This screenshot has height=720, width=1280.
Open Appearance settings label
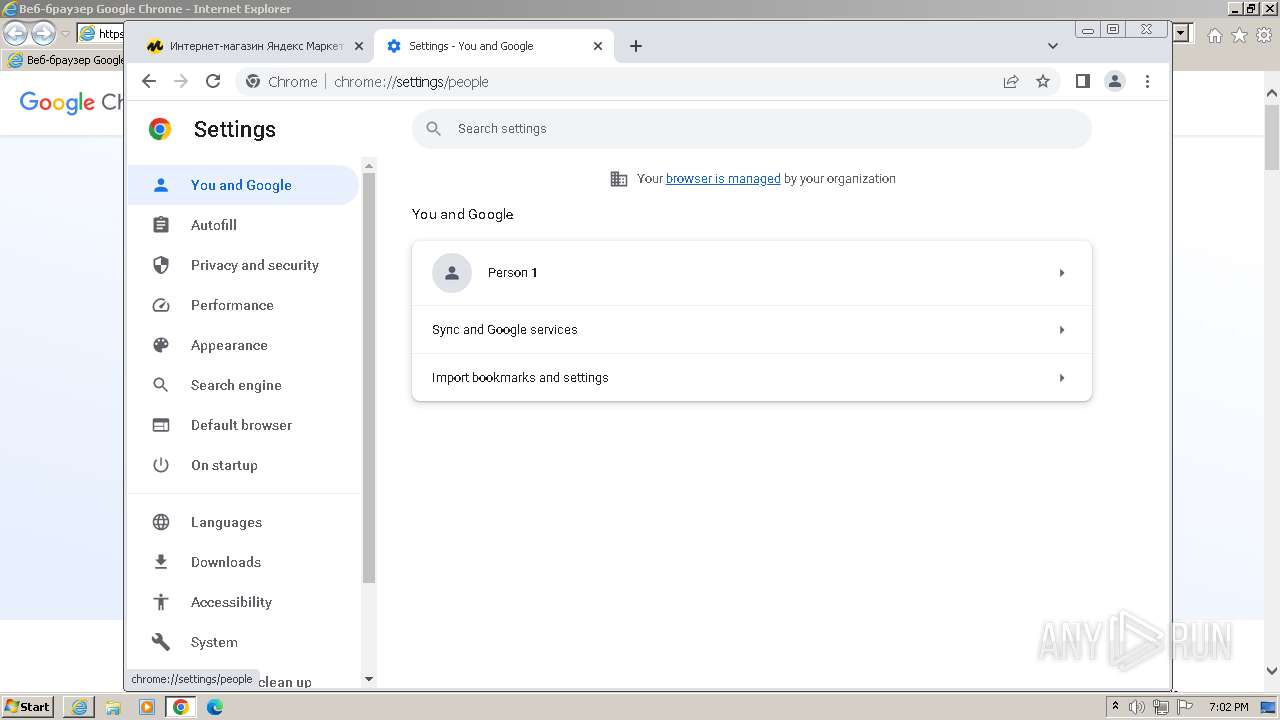[x=229, y=345]
